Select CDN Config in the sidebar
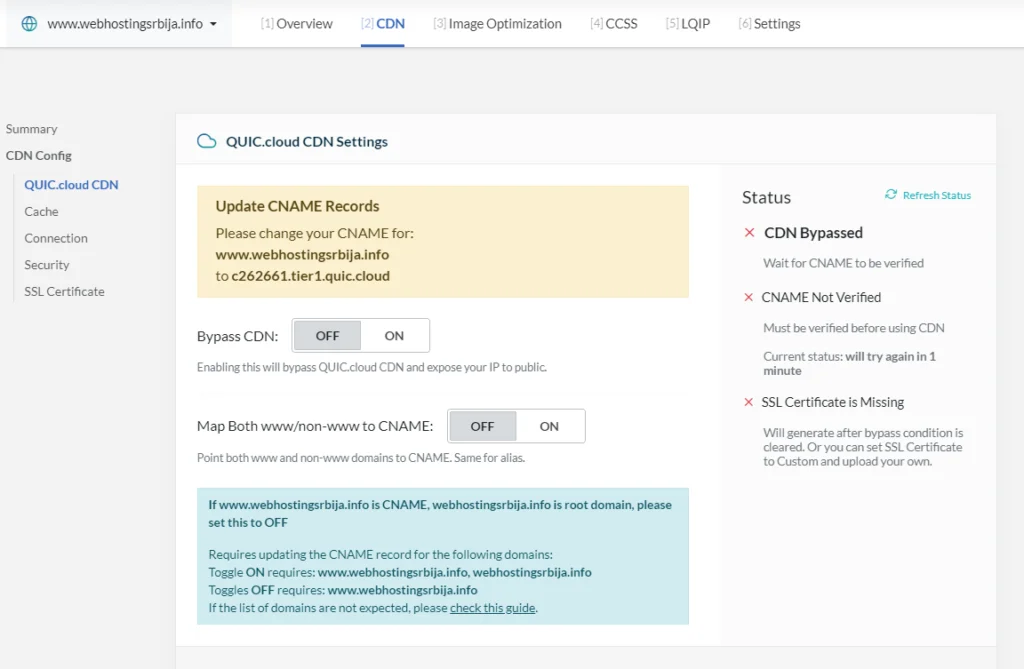Screen dimensions: 1024x669 [x=39, y=155]
